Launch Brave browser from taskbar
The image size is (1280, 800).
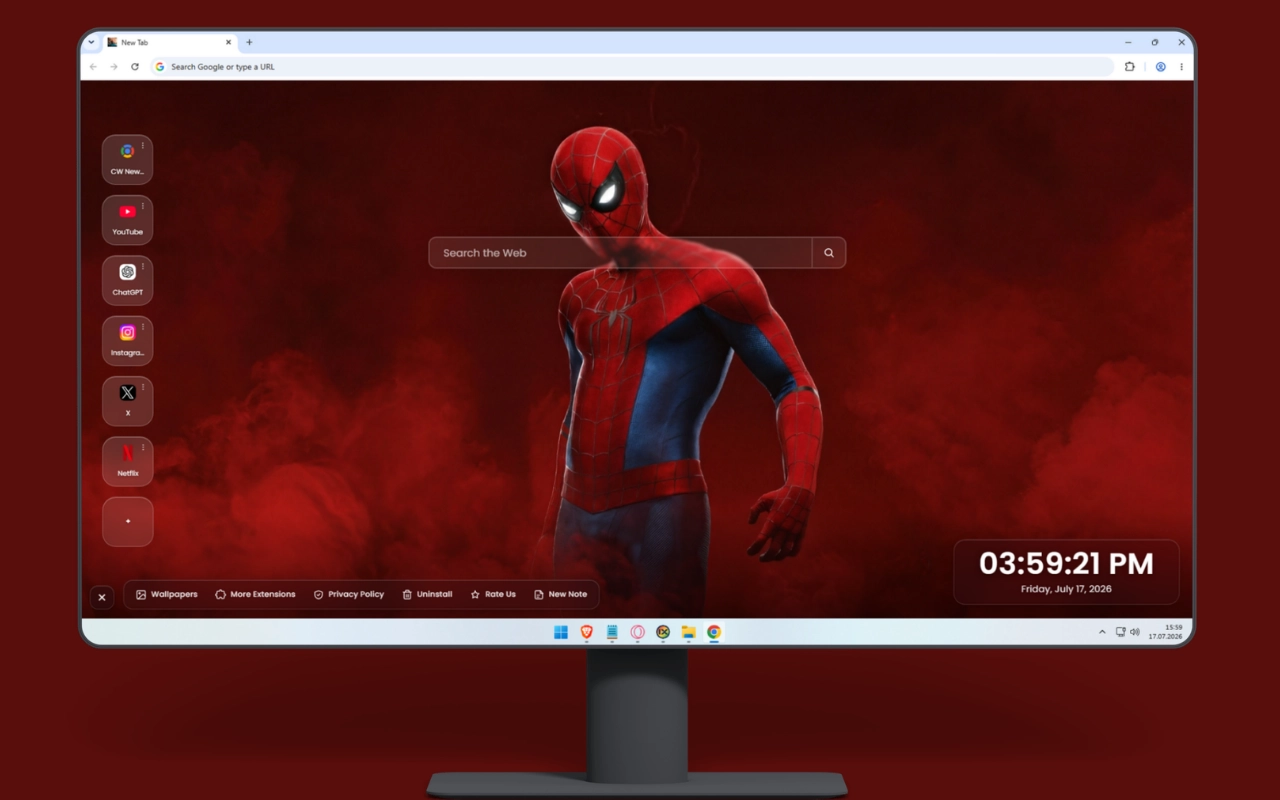pyautogui.click(x=587, y=632)
